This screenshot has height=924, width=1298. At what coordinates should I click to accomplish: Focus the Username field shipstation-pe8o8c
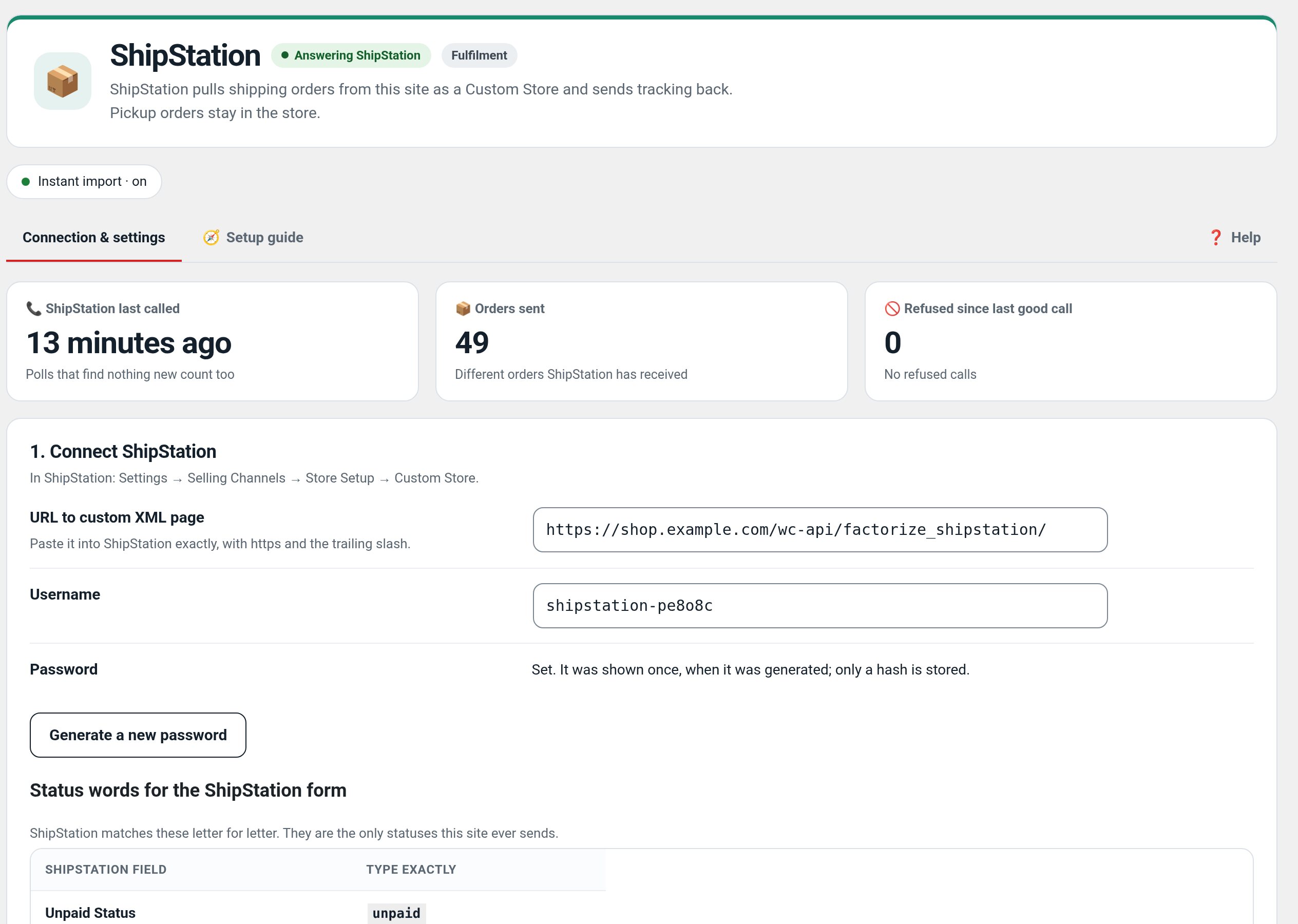click(x=820, y=606)
